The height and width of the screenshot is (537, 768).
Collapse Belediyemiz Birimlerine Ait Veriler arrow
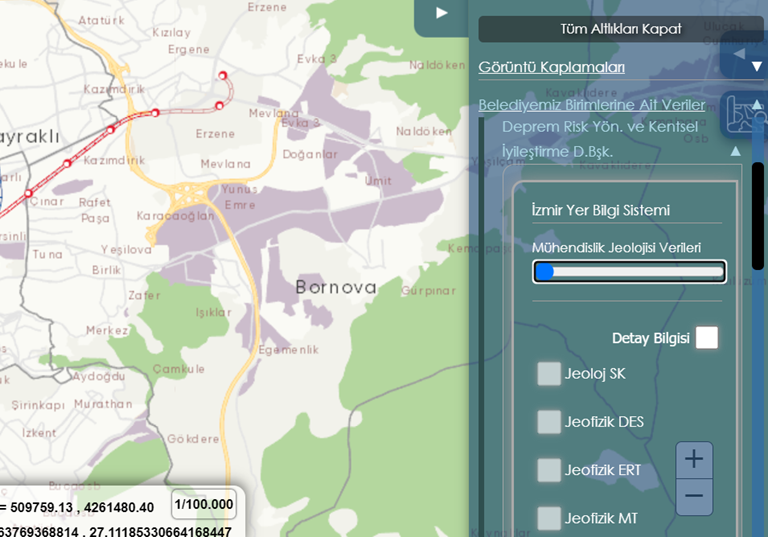[x=756, y=105]
